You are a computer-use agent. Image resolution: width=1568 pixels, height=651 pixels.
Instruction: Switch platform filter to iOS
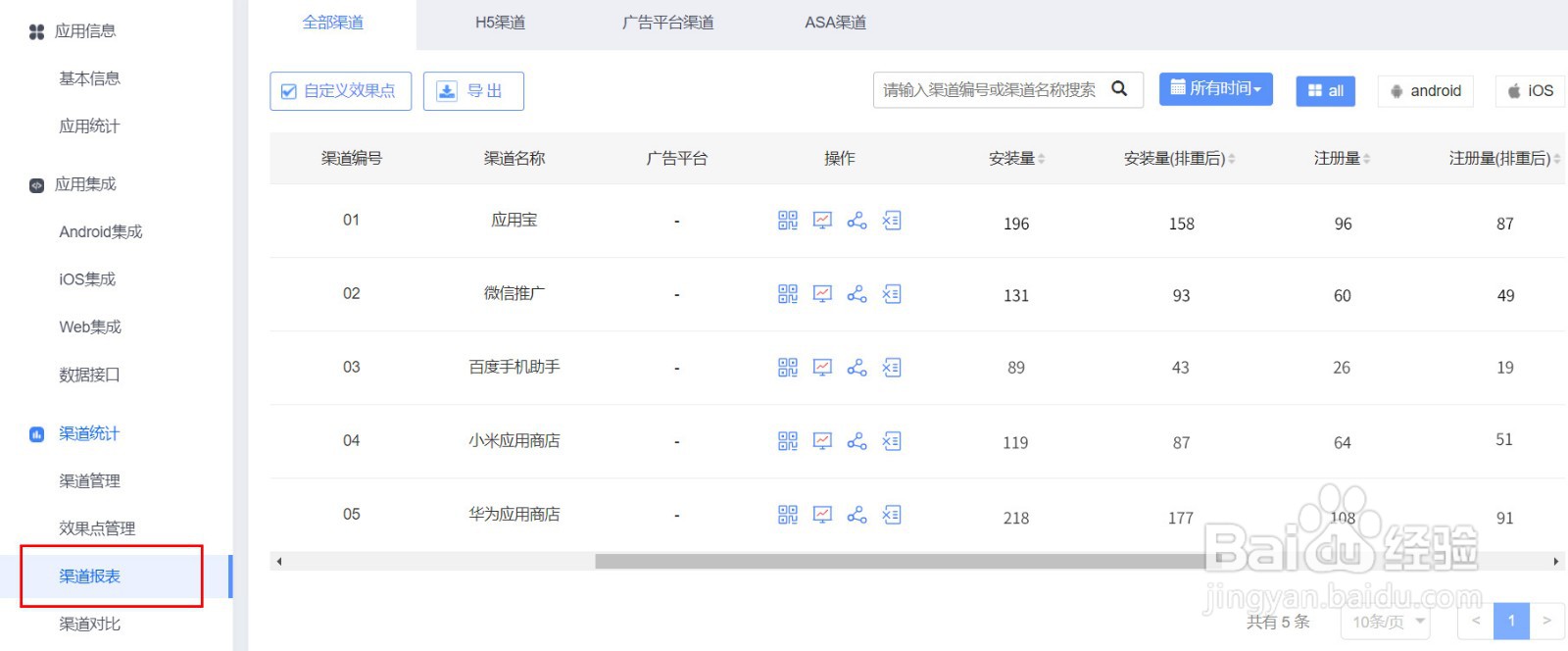click(1529, 90)
